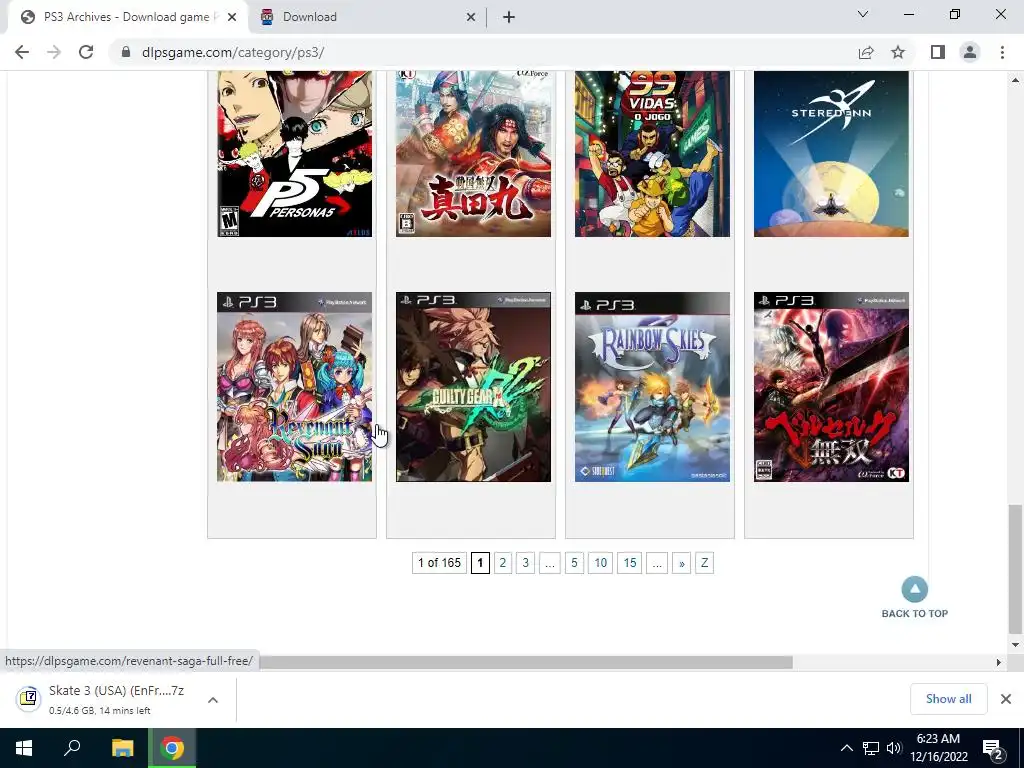The height and width of the screenshot is (768, 1024).
Task: Switch to the Download tab
Action: (369, 17)
